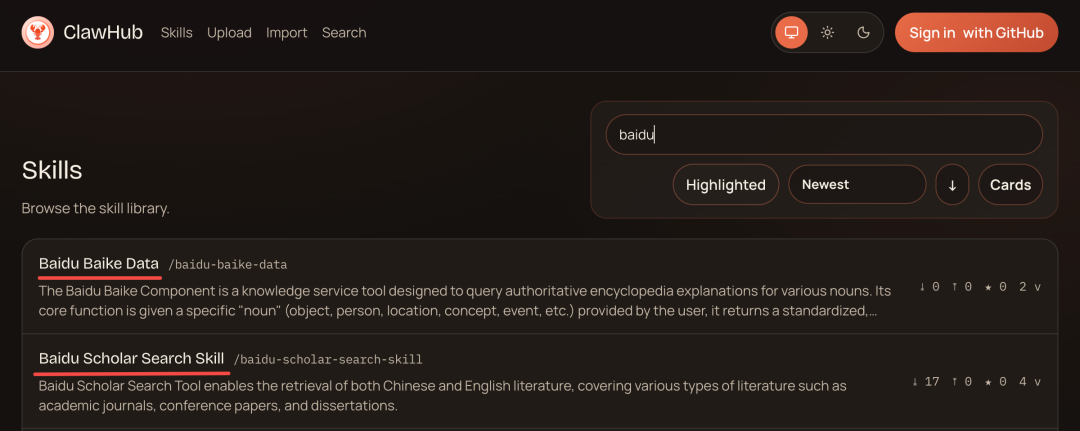Select the light theme sun icon
The image size is (1080, 431).
[x=827, y=33]
